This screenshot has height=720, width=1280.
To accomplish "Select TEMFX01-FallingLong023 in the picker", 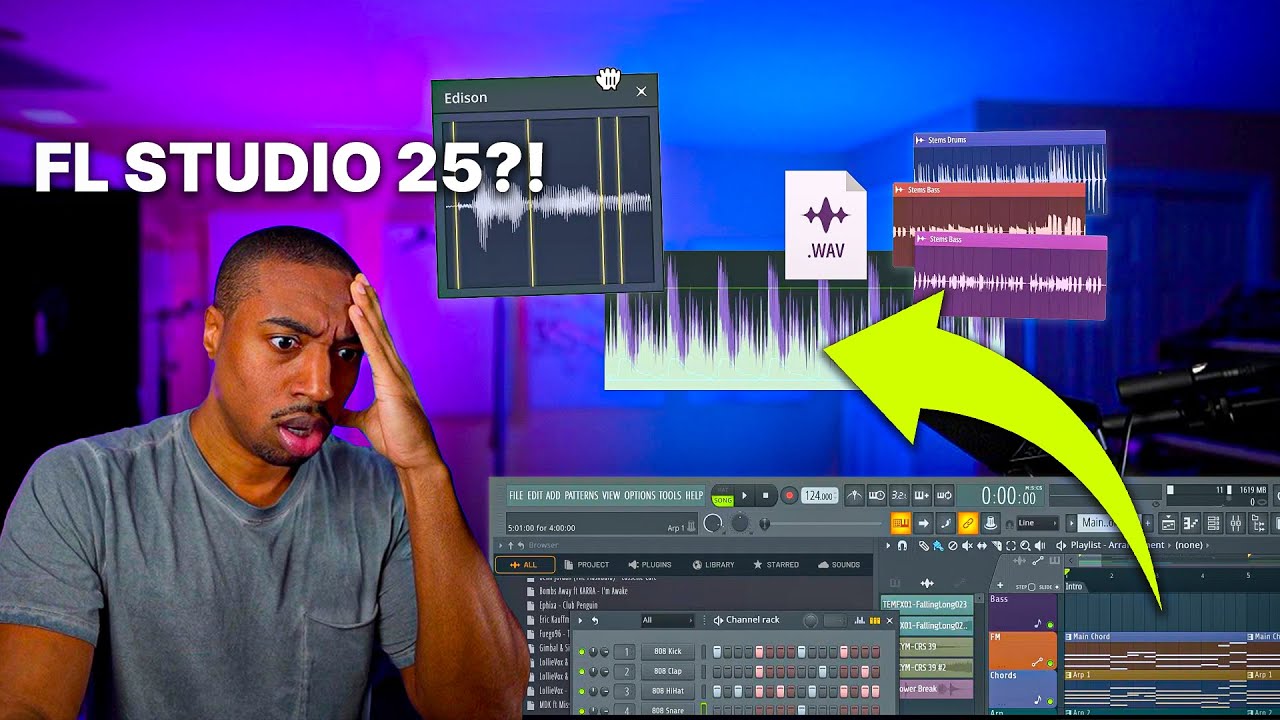I will pos(926,604).
